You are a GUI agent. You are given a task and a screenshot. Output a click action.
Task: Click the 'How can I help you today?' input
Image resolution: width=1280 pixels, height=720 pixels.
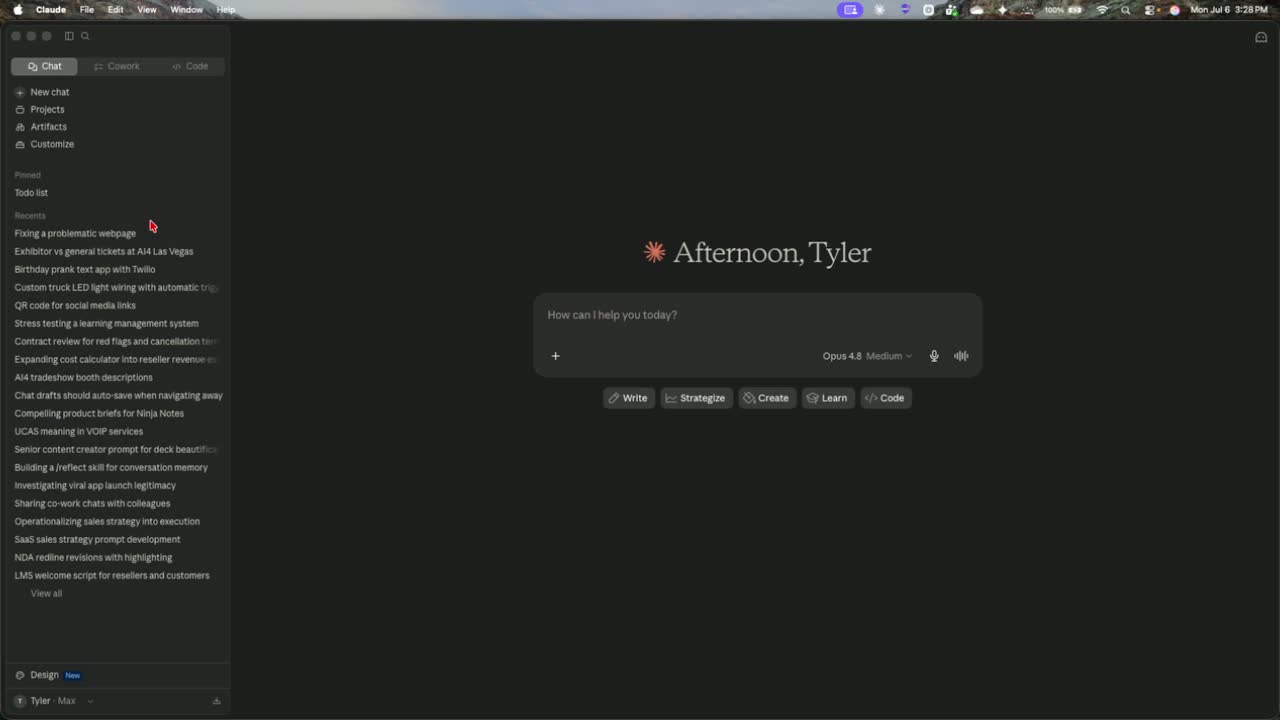(x=757, y=315)
